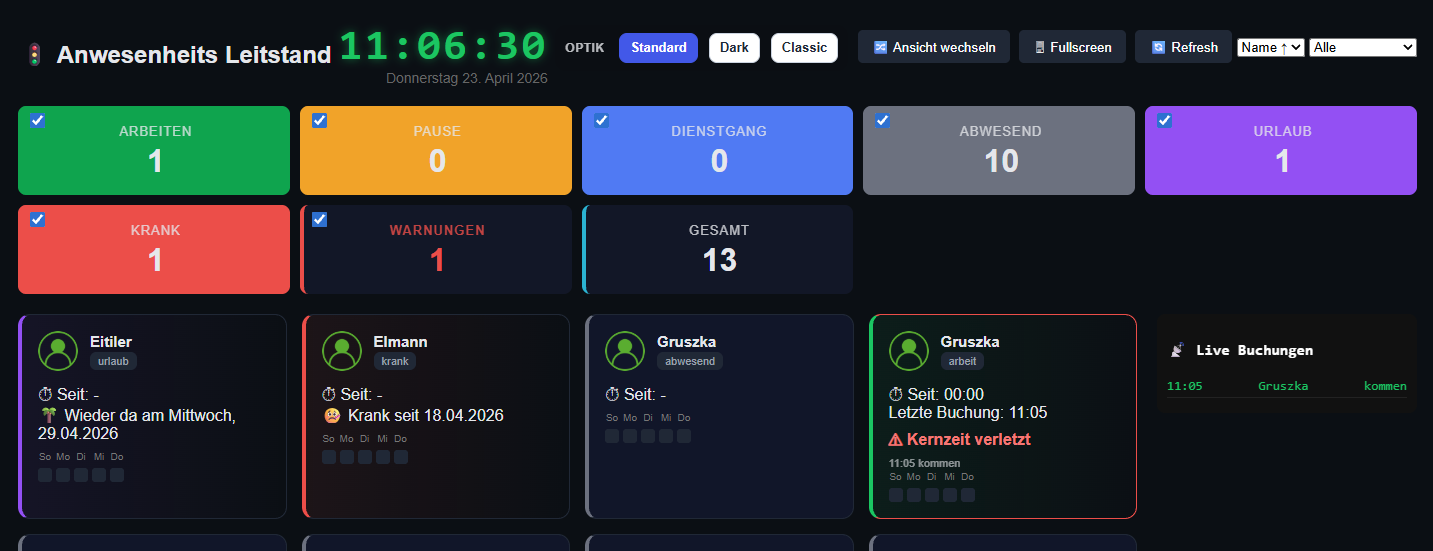Click 'Krank seit 18.04.2026' text
This screenshot has width=1433, height=551.
point(426,415)
